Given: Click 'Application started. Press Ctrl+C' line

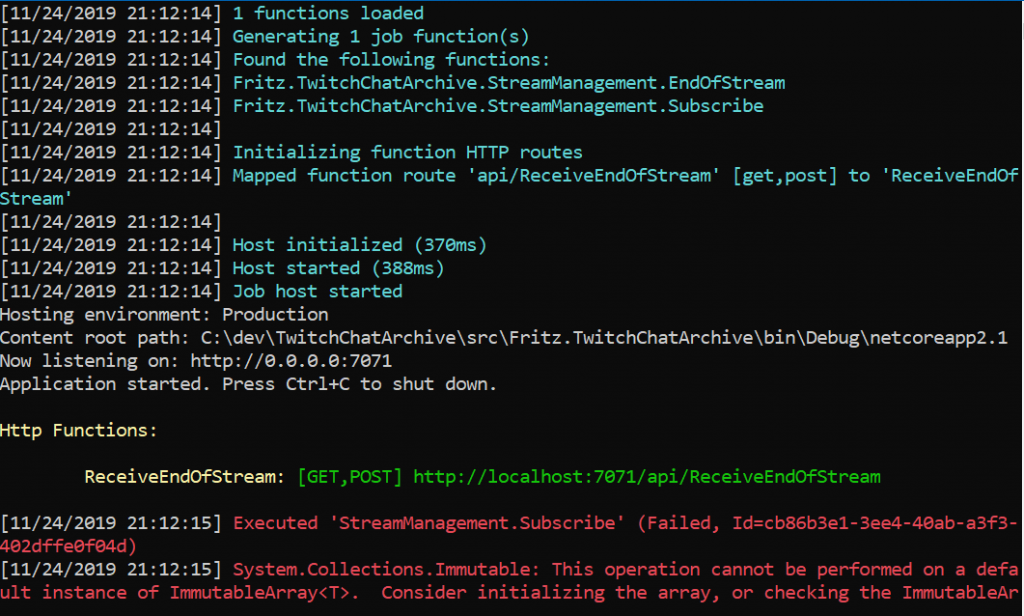Looking at the screenshot, I should pos(248,384).
